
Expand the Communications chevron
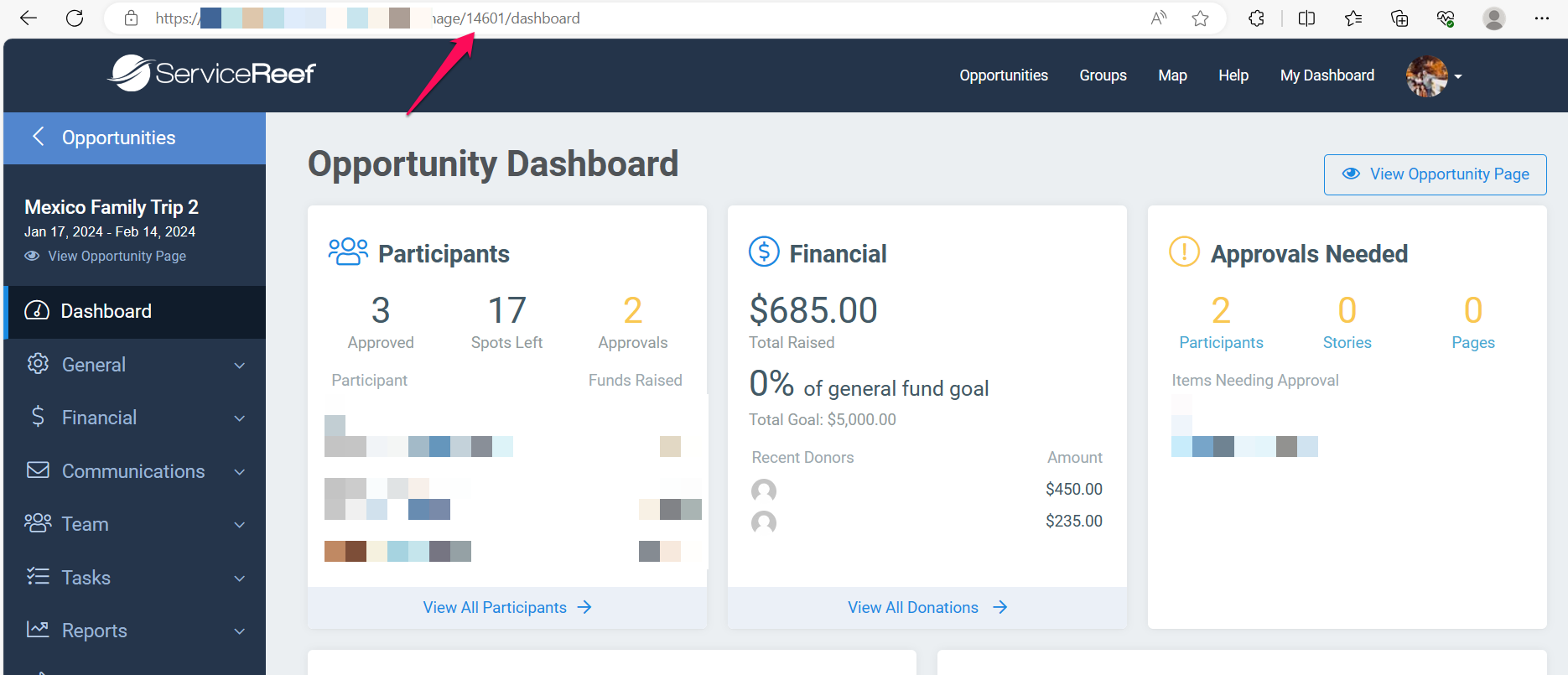(240, 472)
